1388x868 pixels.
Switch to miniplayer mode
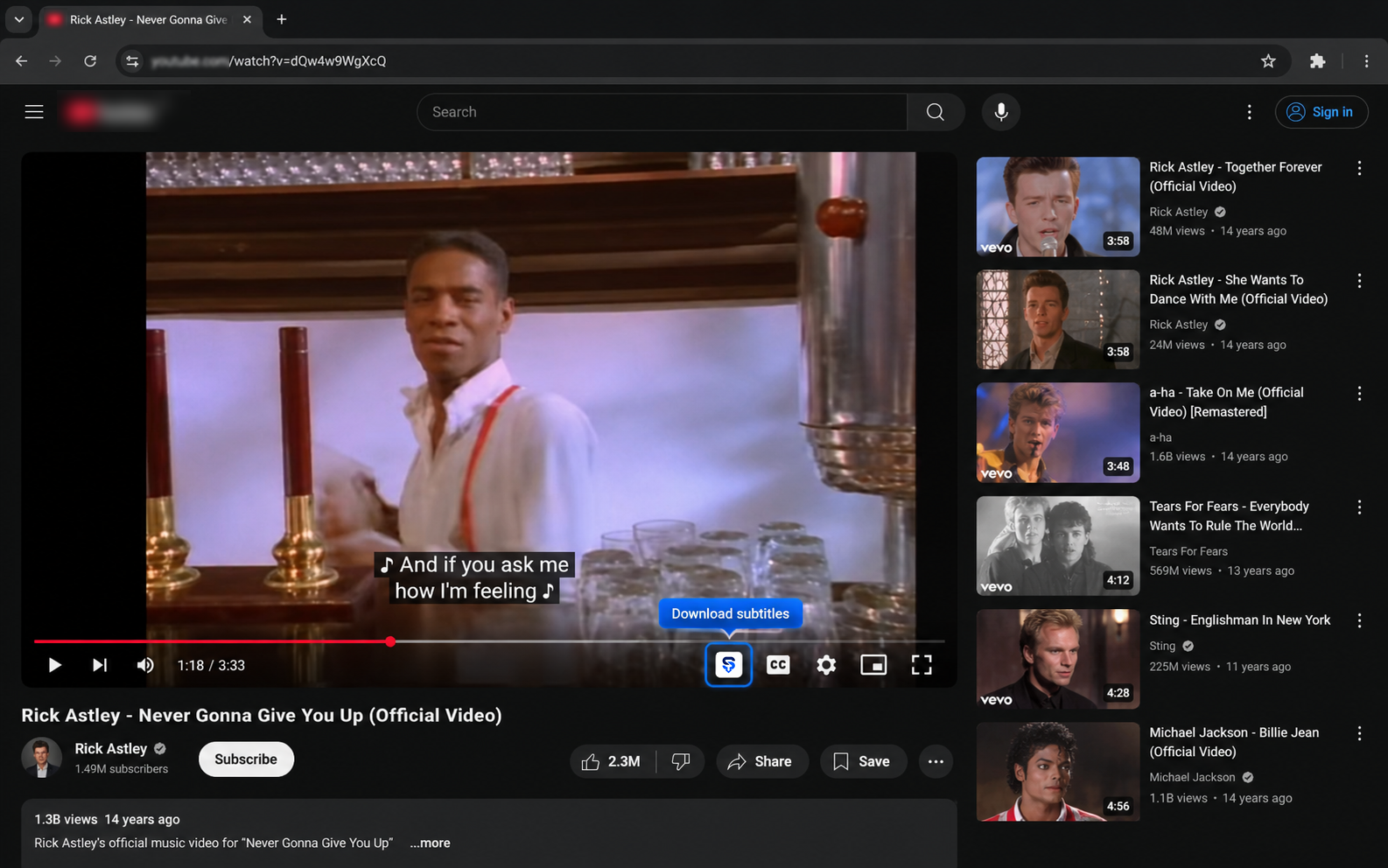pyautogui.click(x=873, y=665)
